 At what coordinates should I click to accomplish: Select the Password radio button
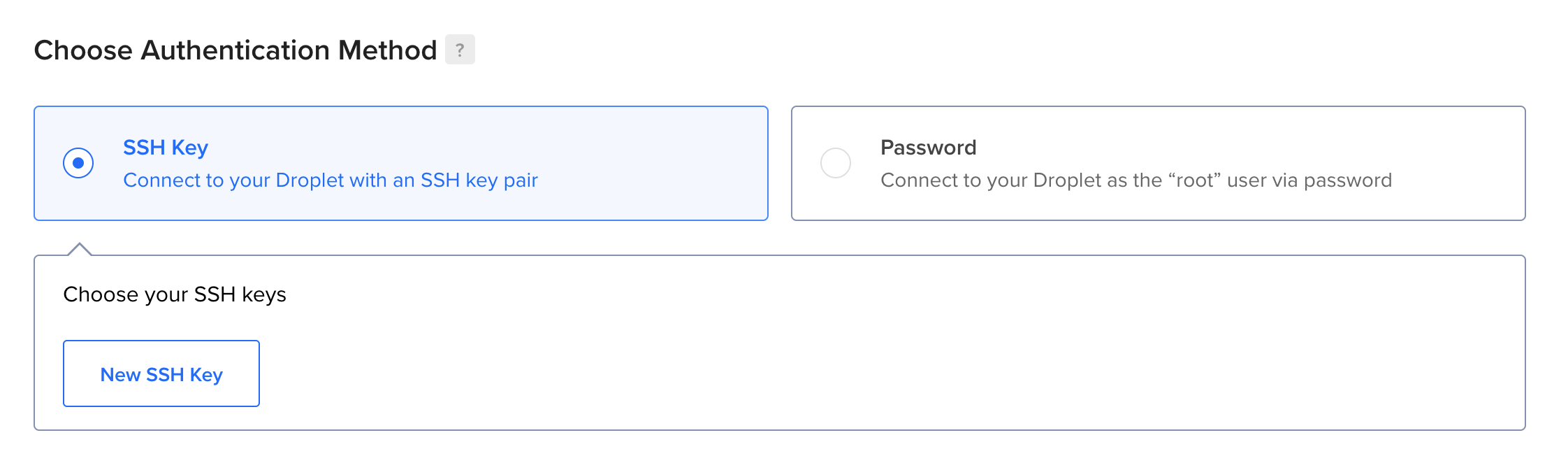point(835,163)
